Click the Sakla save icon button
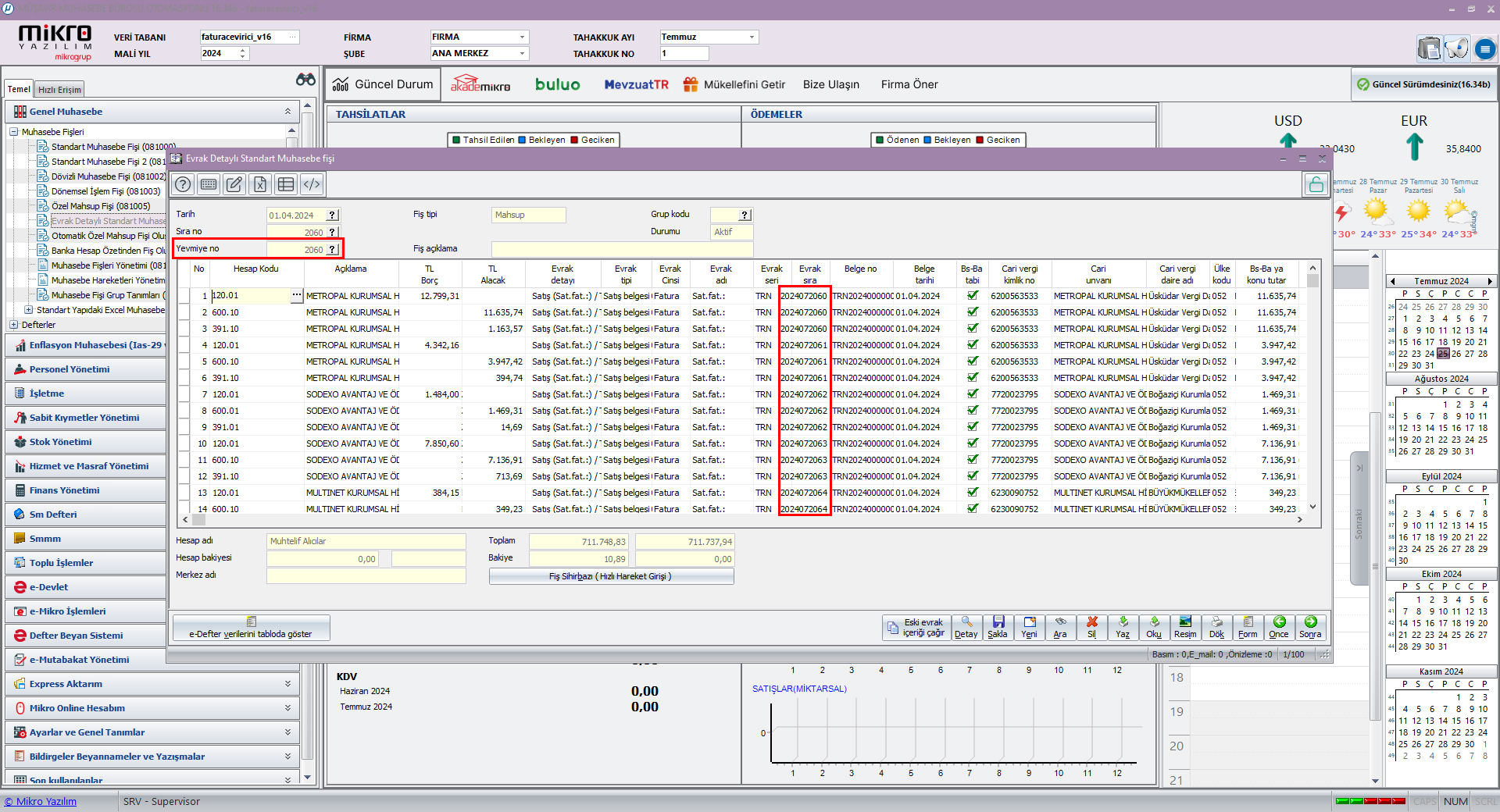Viewport: 1500px width, 812px height. pyautogui.click(x=998, y=626)
